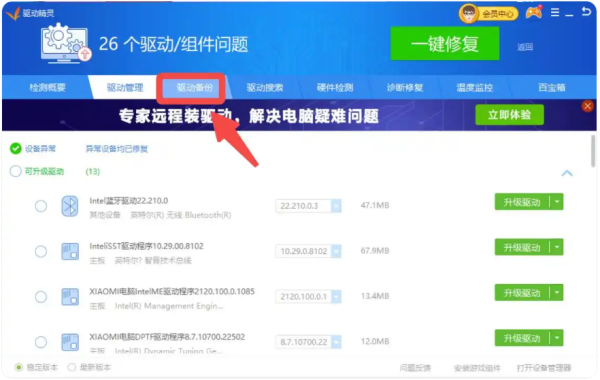600x380 pixels.
Task: Click the XIAOMI电脑IntelME驱动程序 name
Action: [172, 291]
